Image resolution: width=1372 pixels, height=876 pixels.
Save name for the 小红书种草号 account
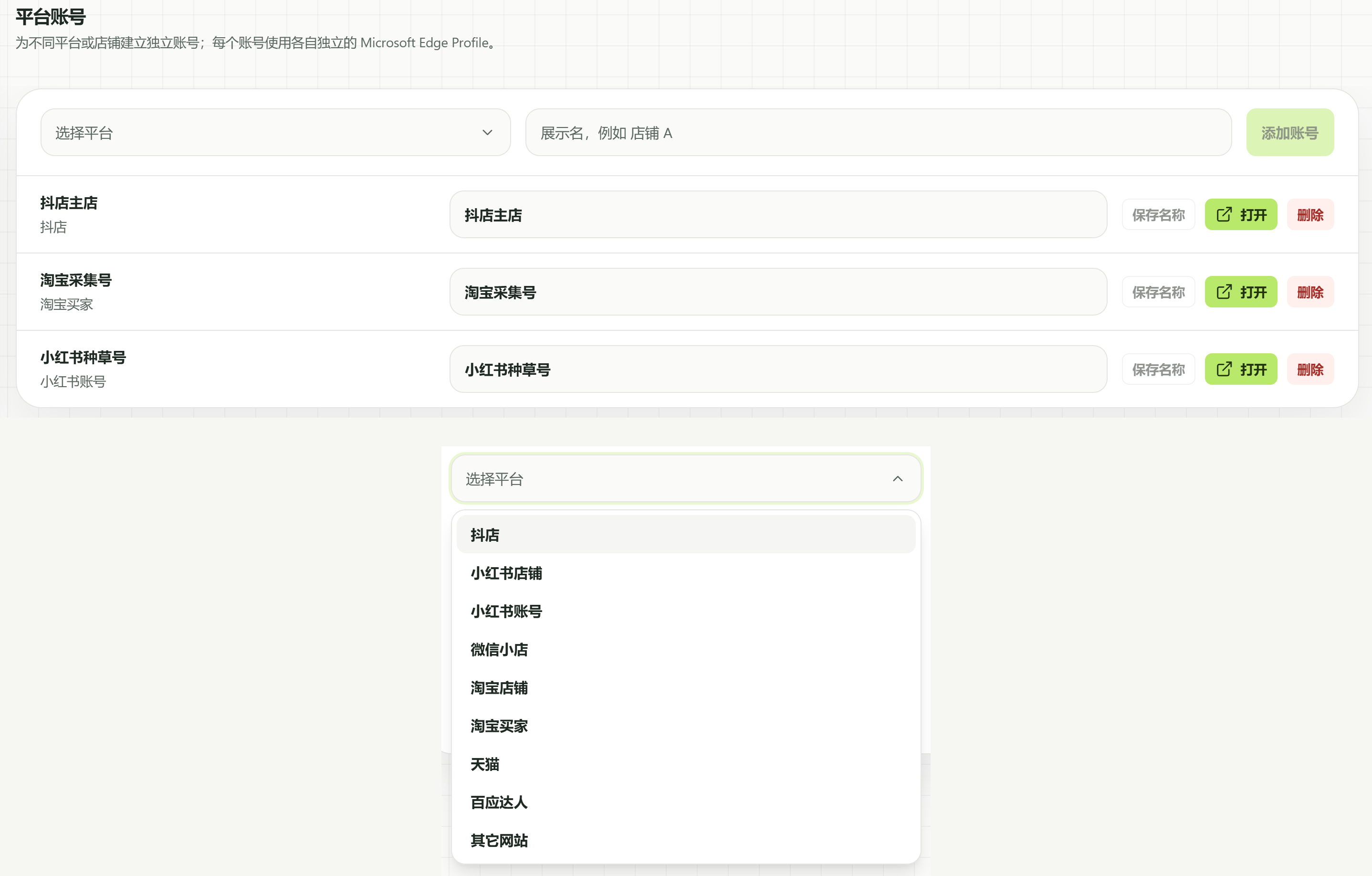coord(1158,369)
